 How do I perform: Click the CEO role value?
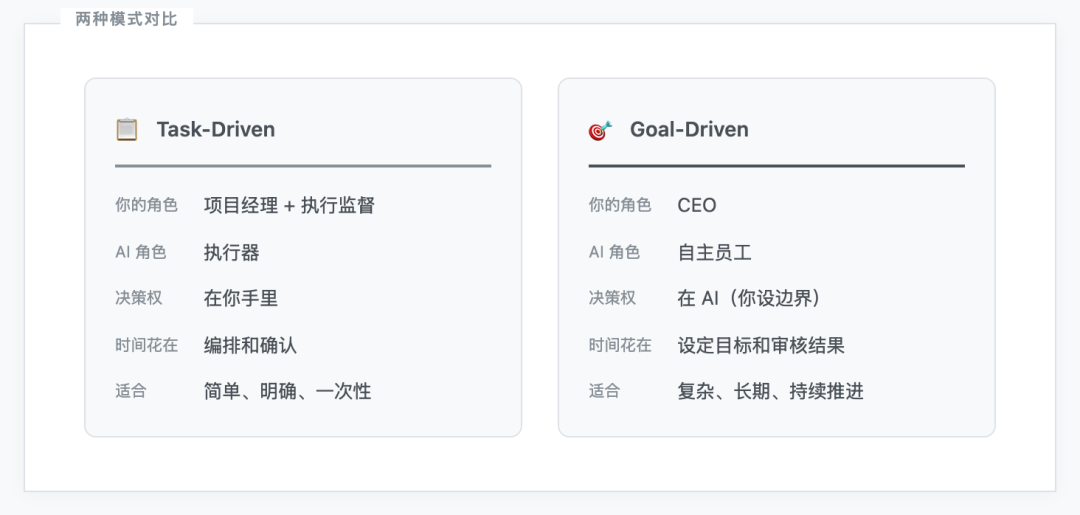pos(697,205)
